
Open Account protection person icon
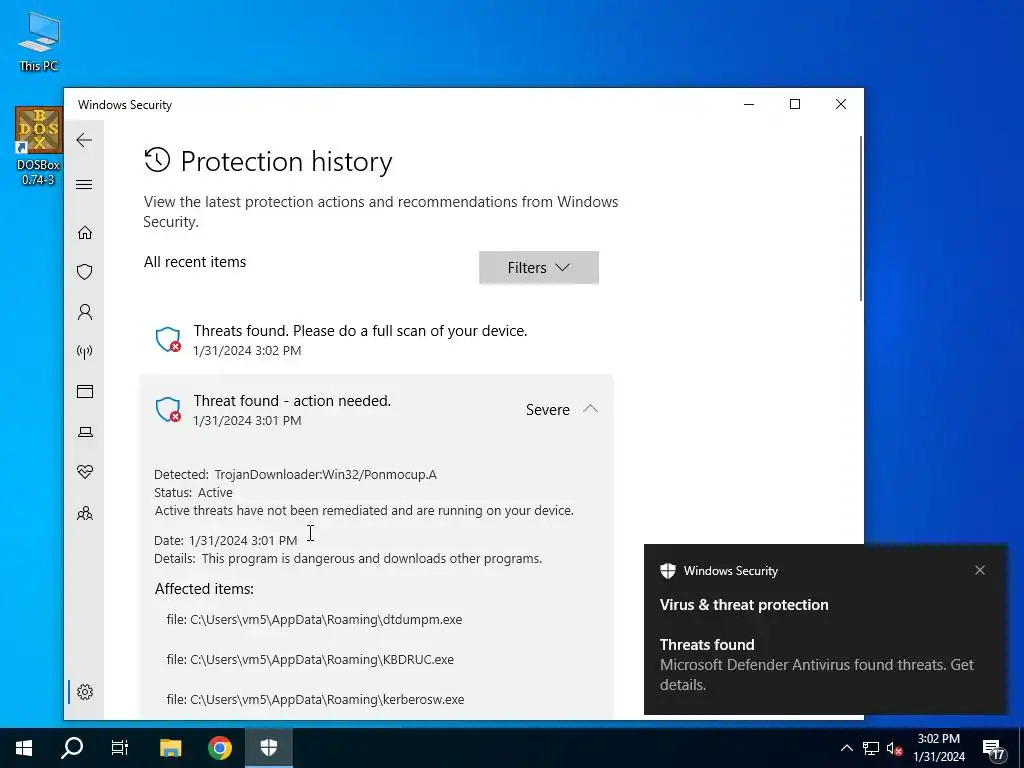85,312
